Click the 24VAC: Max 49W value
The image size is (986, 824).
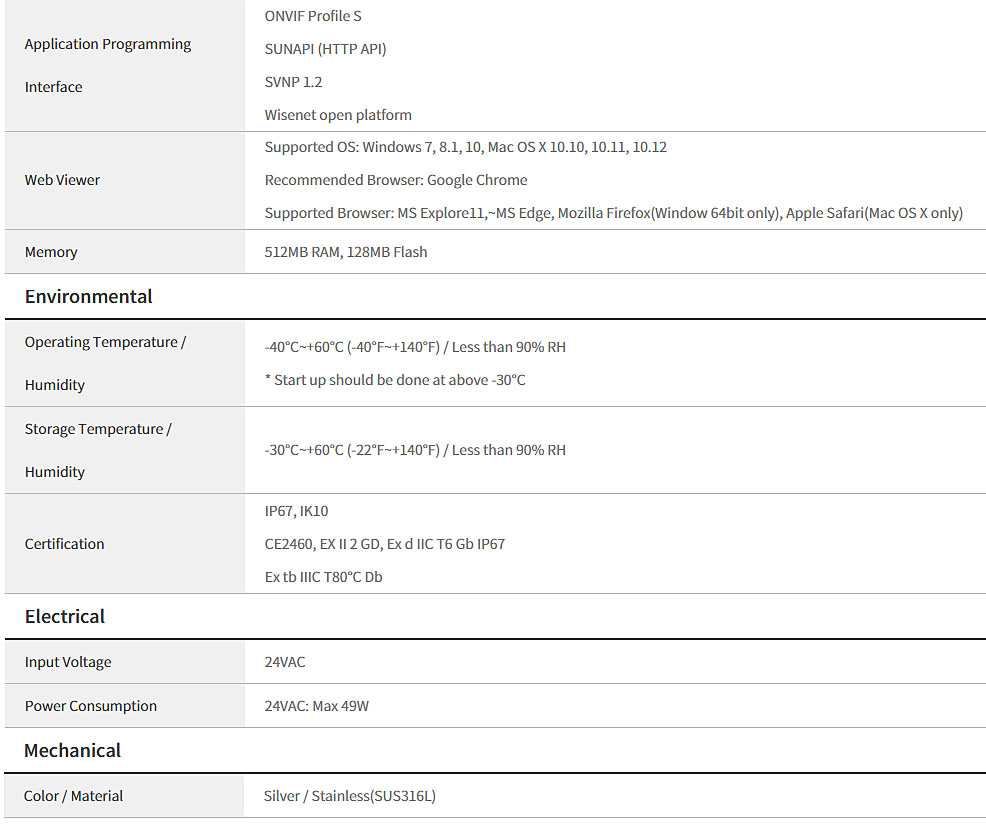click(316, 706)
